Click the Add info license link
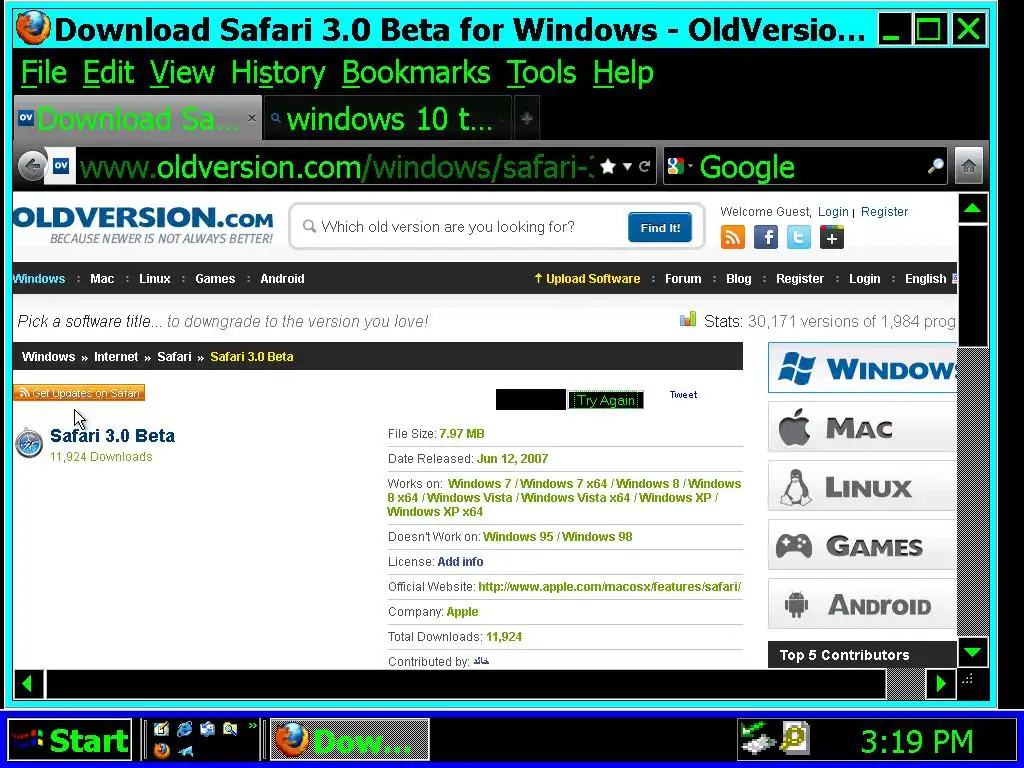Image resolution: width=1024 pixels, height=768 pixels. click(460, 562)
